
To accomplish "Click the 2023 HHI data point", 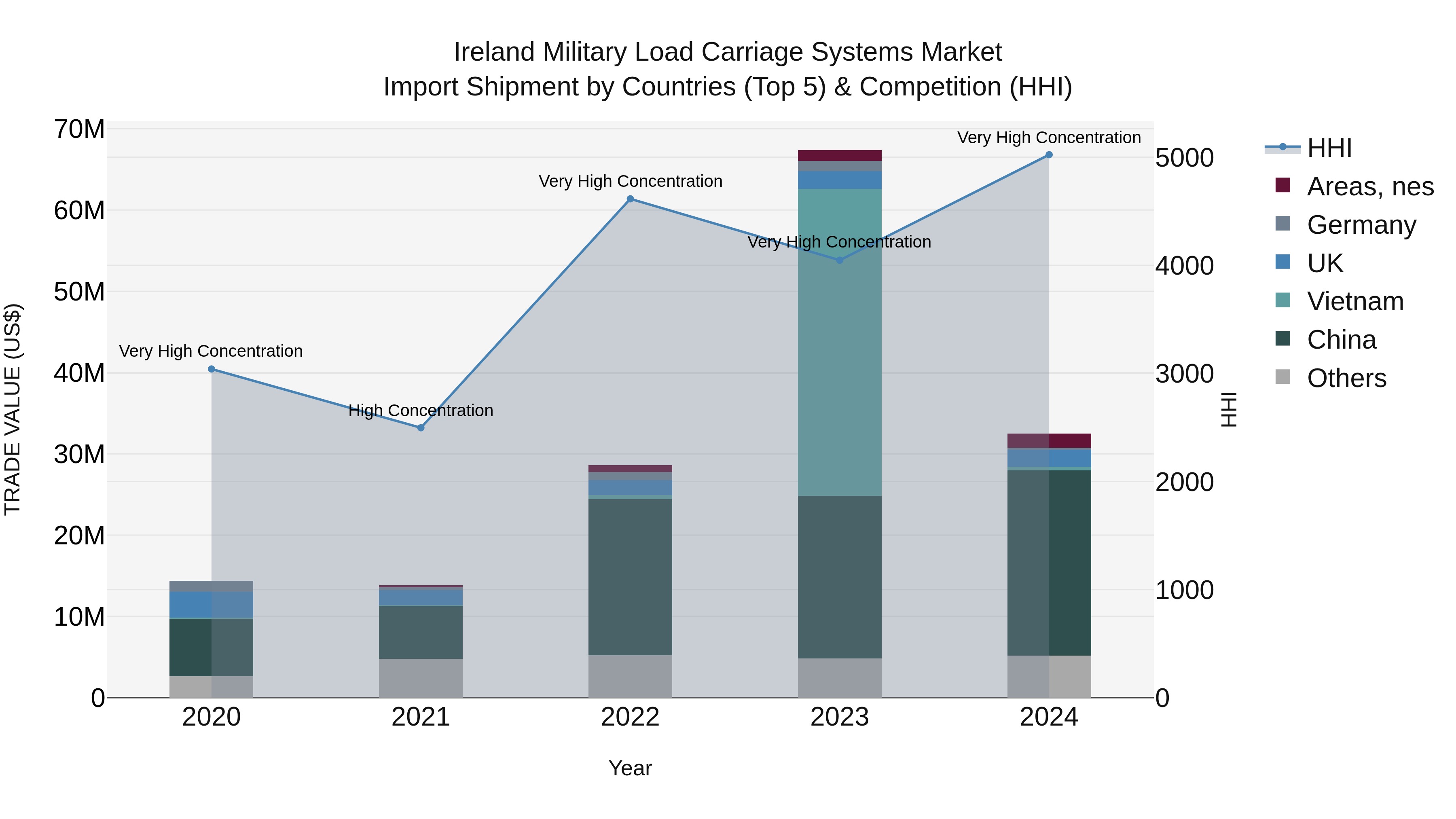I will point(839,260).
